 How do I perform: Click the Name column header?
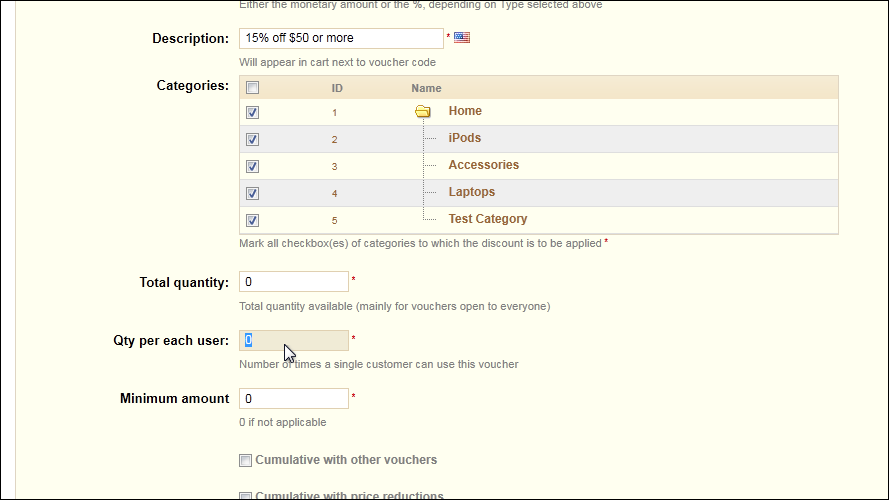tap(426, 88)
